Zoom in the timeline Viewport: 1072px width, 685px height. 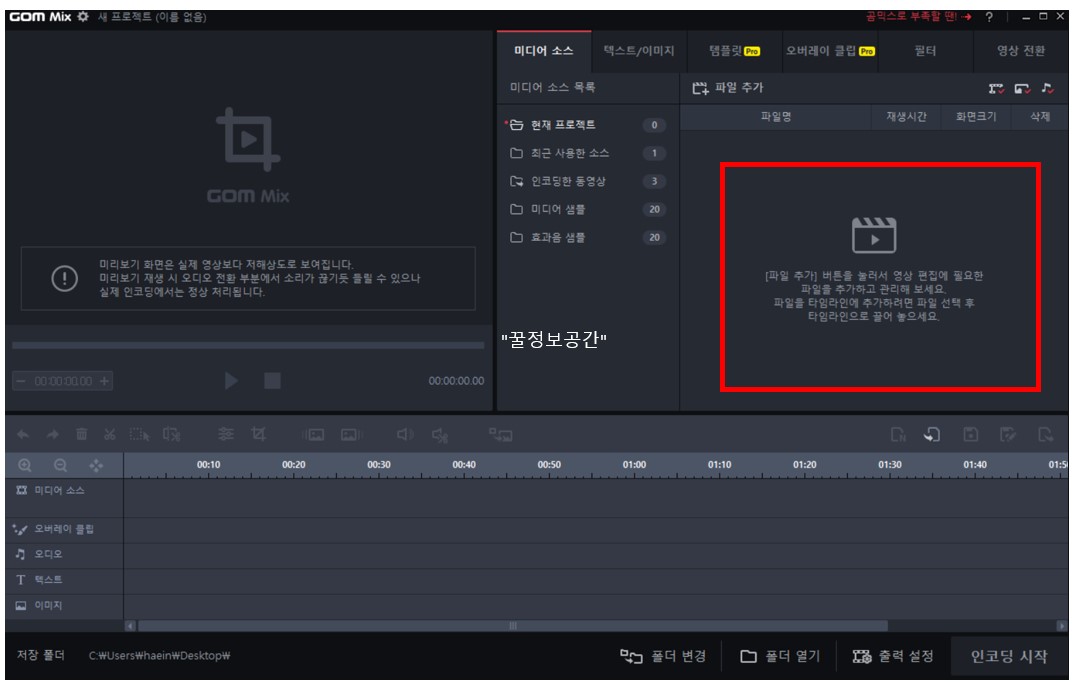pos(25,466)
